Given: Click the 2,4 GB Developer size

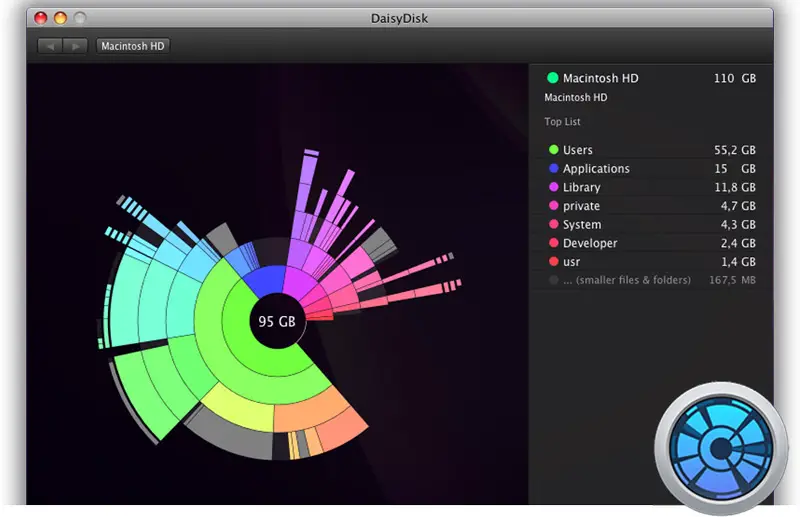Looking at the screenshot, I should (x=738, y=243).
